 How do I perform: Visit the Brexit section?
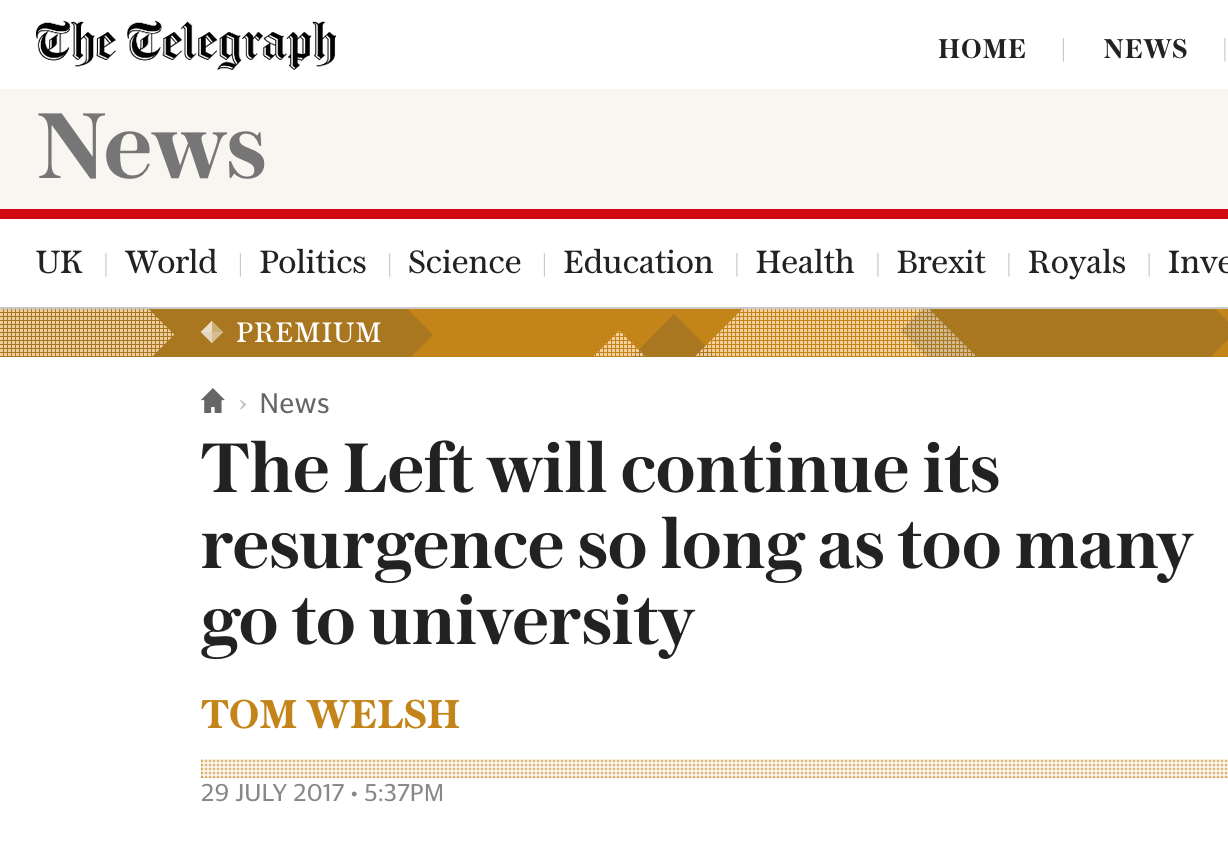point(941,262)
